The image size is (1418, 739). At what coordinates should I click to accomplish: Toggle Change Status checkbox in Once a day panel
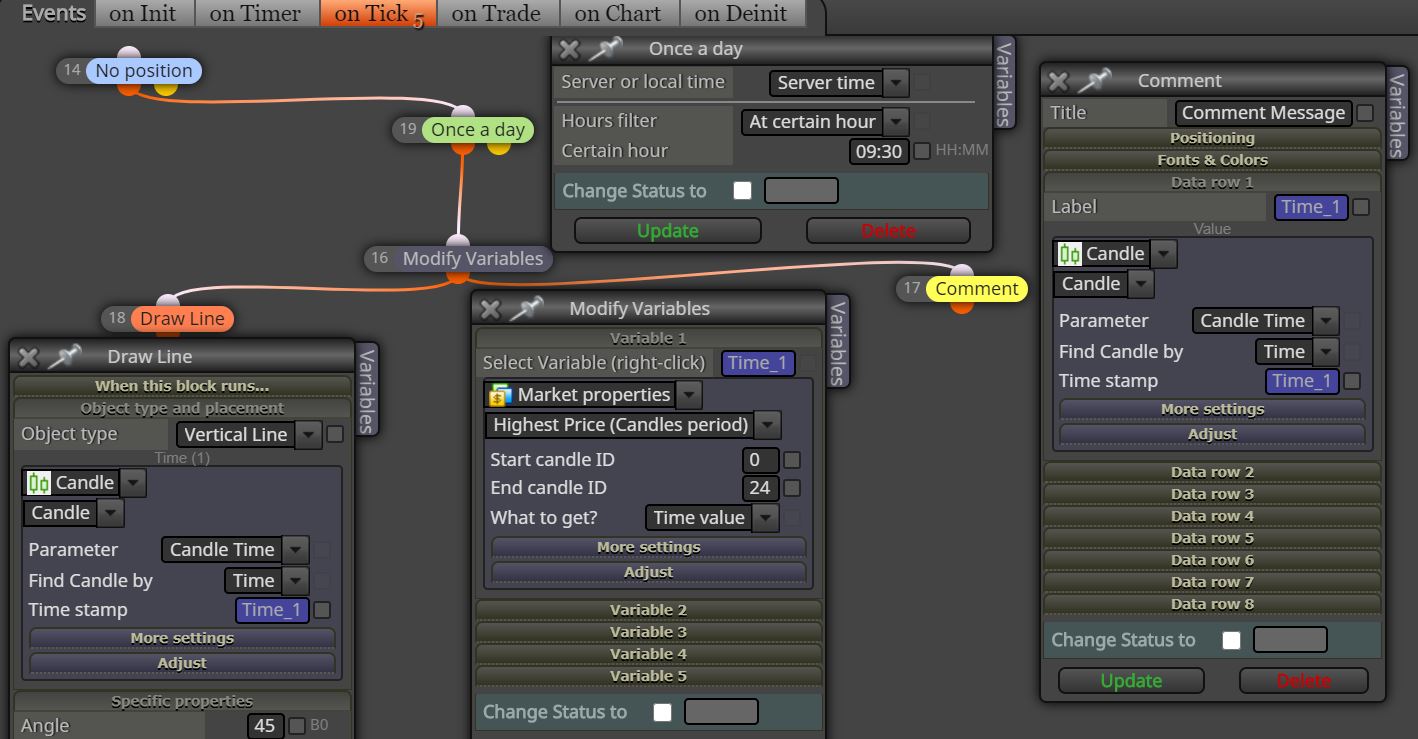tap(742, 191)
